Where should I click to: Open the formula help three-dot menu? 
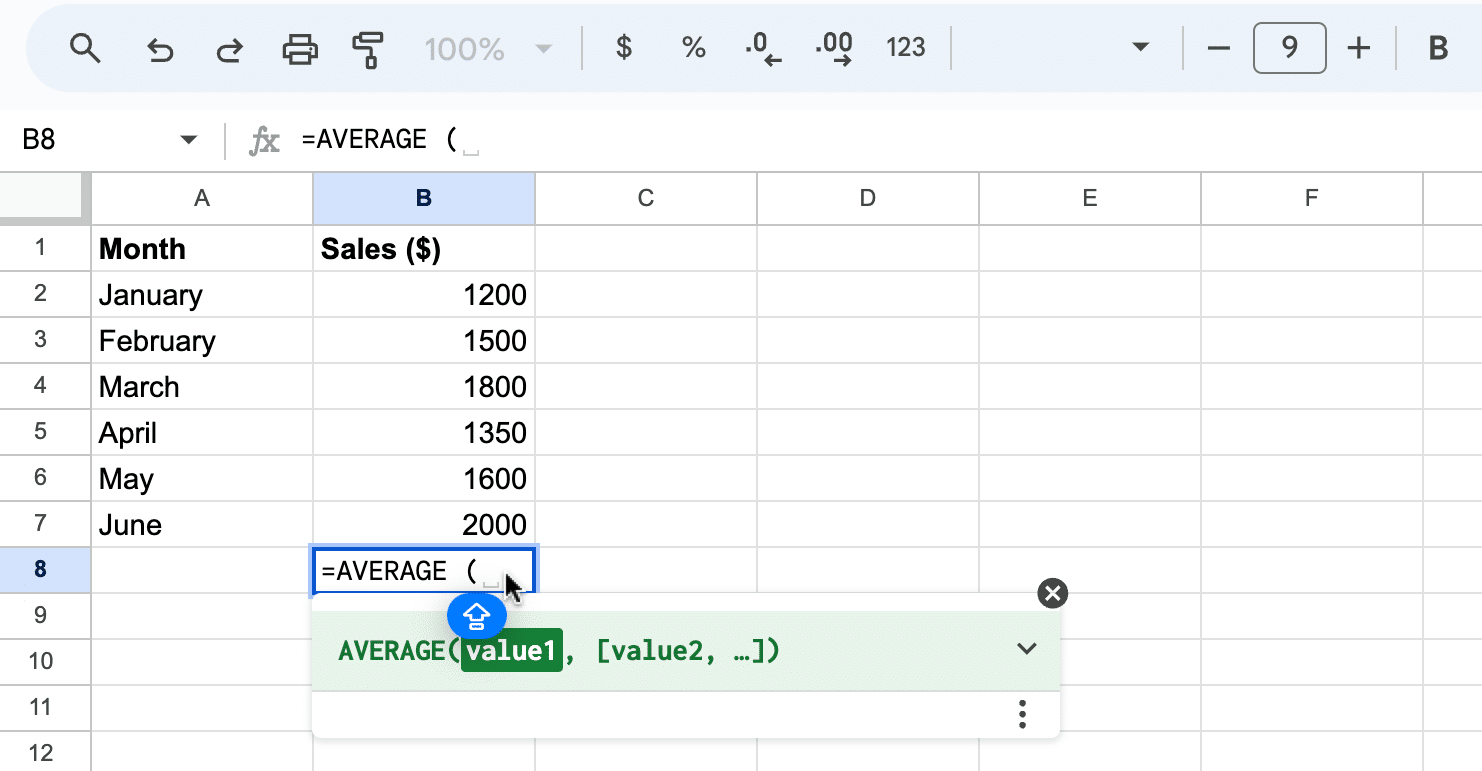tap(1022, 714)
